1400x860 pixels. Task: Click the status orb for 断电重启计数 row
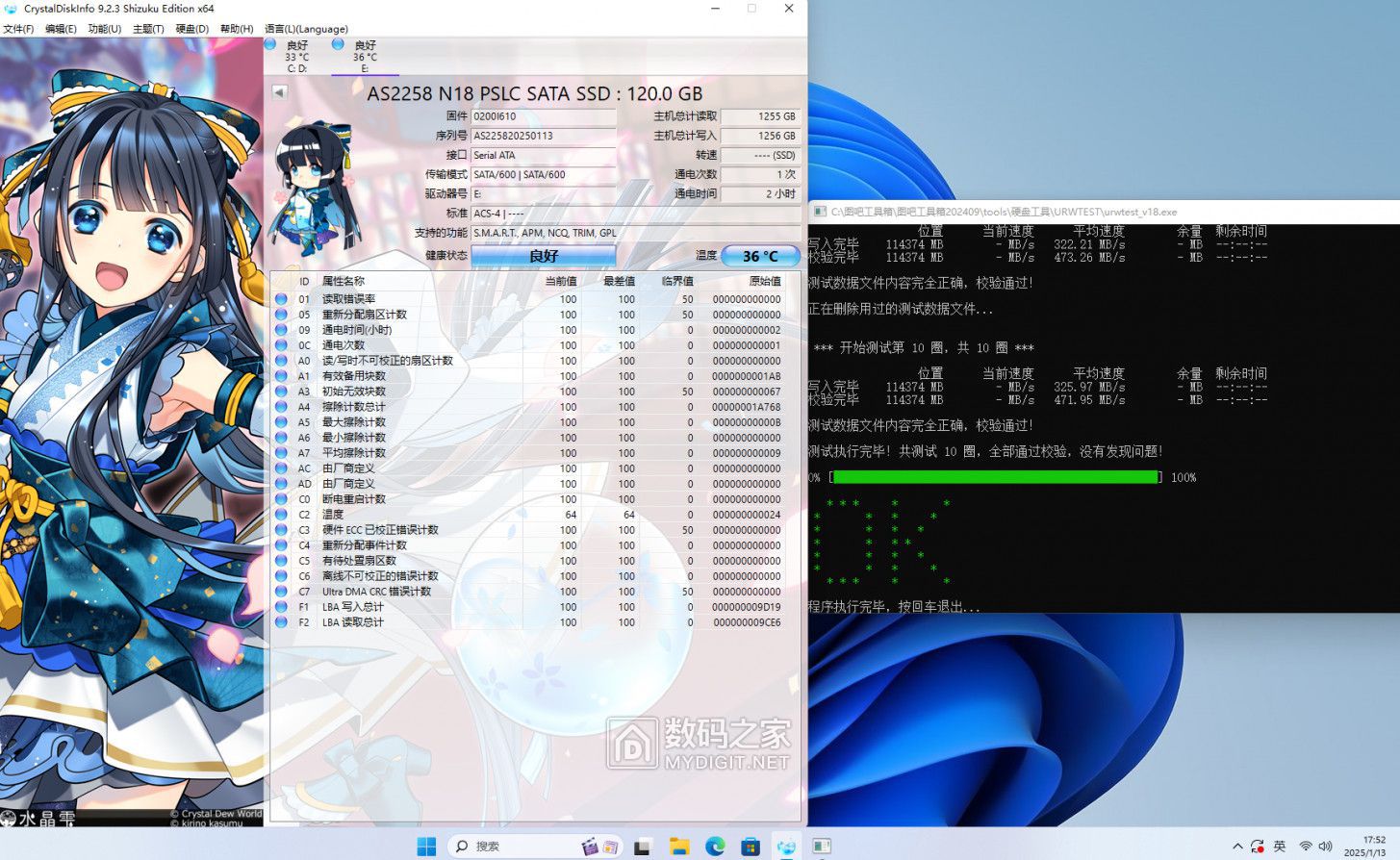pos(281,499)
